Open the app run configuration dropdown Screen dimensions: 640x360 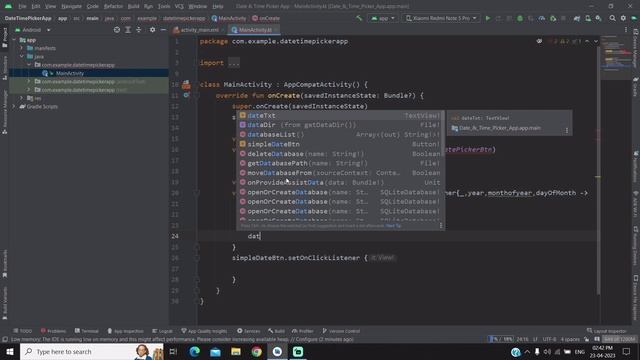pyautogui.click(x=382, y=18)
